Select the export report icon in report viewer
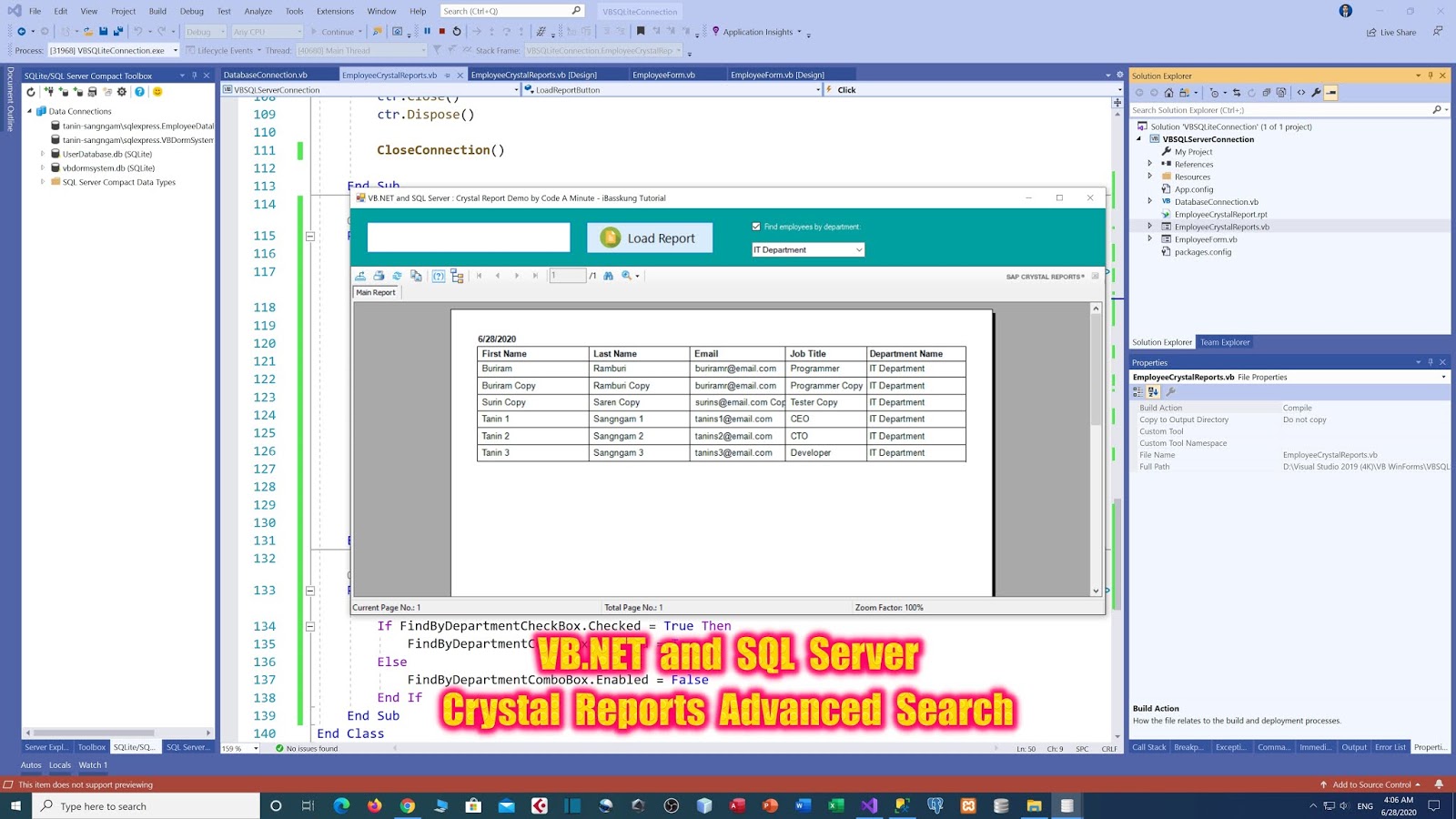Viewport: 1456px width, 819px height. (x=361, y=276)
